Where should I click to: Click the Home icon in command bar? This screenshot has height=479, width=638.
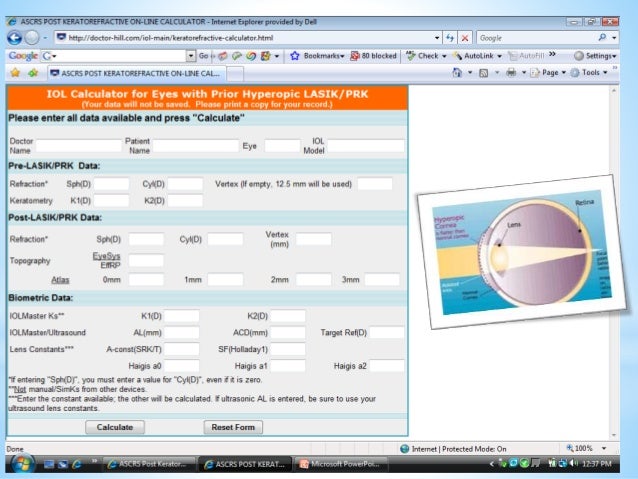(457, 73)
